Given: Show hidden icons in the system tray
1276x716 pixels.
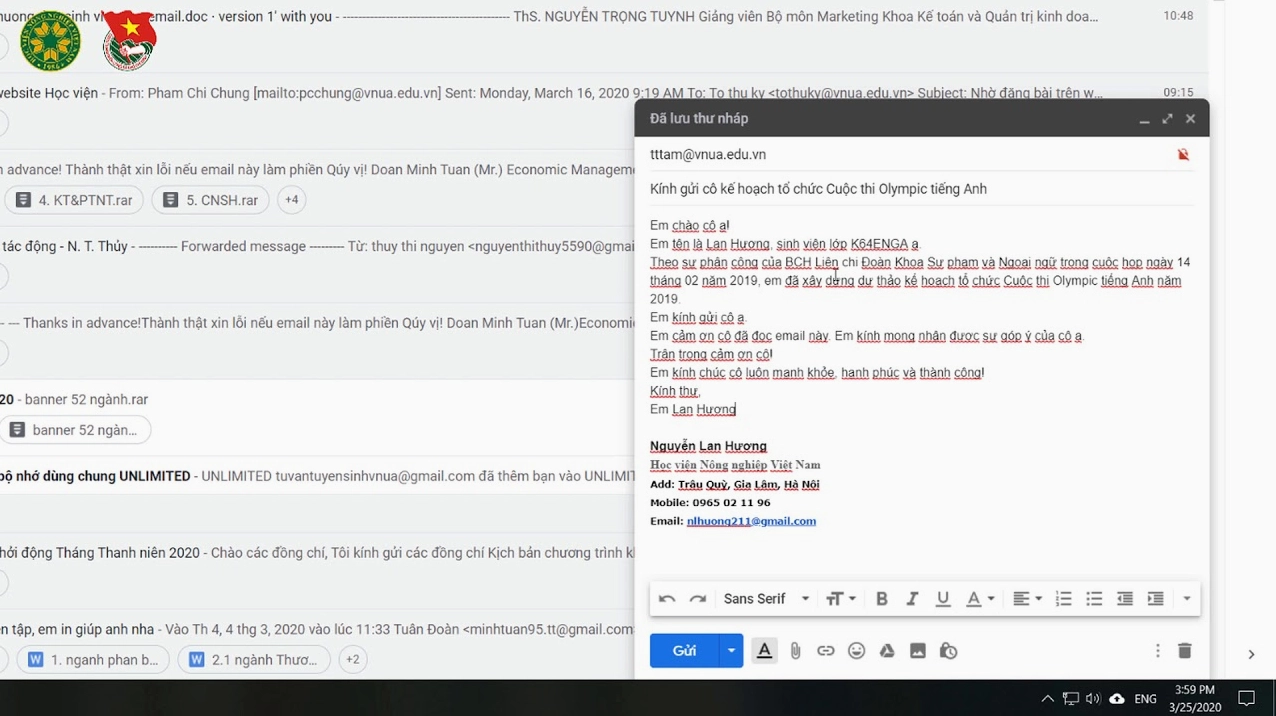Looking at the screenshot, I should tap(1047, 699).
